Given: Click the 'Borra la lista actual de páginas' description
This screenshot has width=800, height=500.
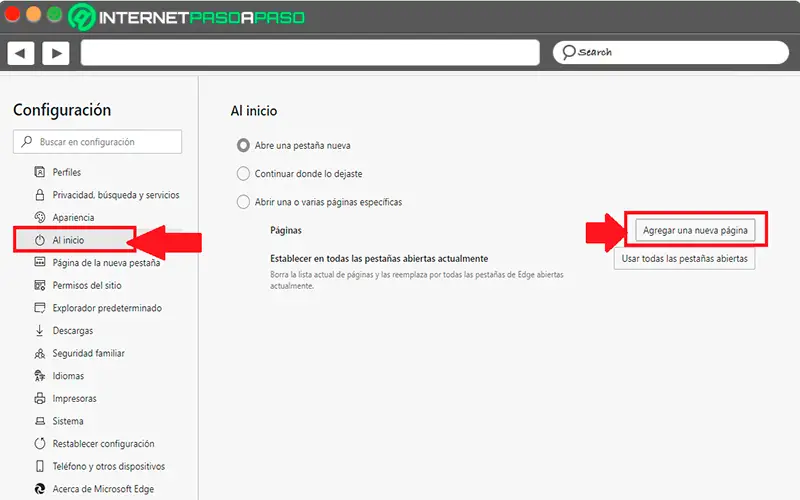Looking at the screenshot, I should coord(417,280).
